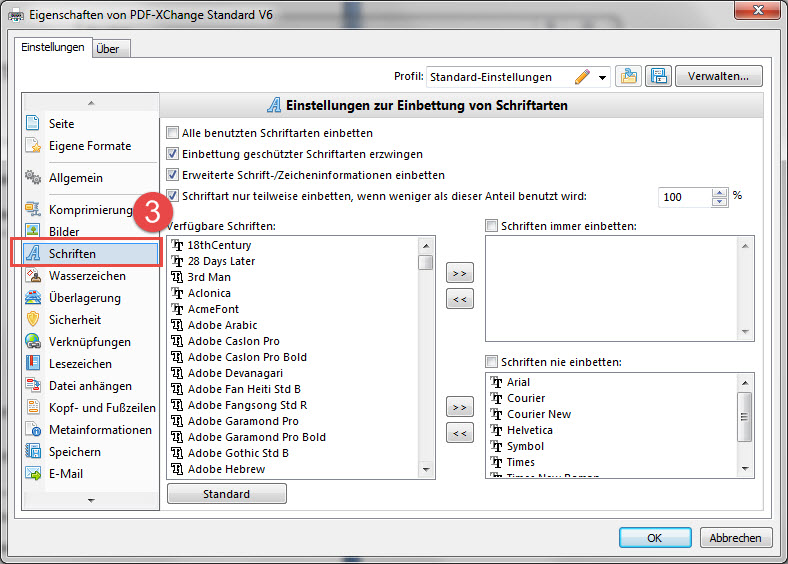Open the Bilder picture icon

(x=33, y=231)
